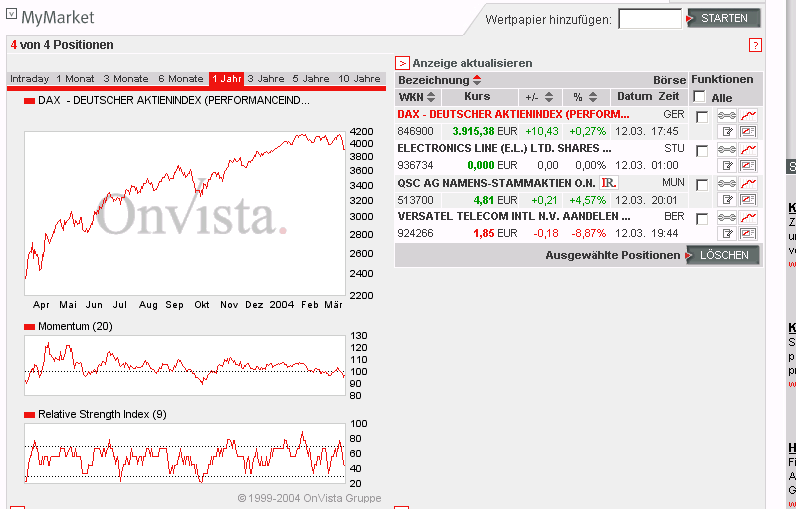Click WKN value 936734
Image resolution: width=796 pixels, height=509 pixels.
(x=415, y=165)
